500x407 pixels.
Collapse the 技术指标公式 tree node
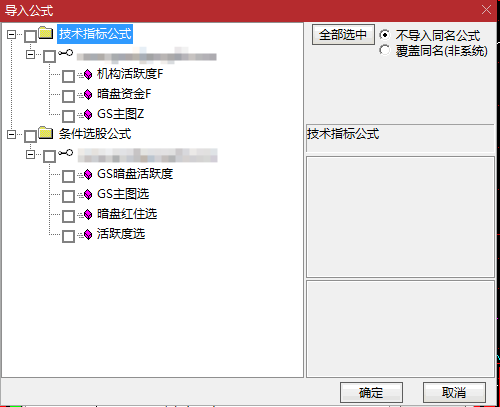tap(12, 34)
